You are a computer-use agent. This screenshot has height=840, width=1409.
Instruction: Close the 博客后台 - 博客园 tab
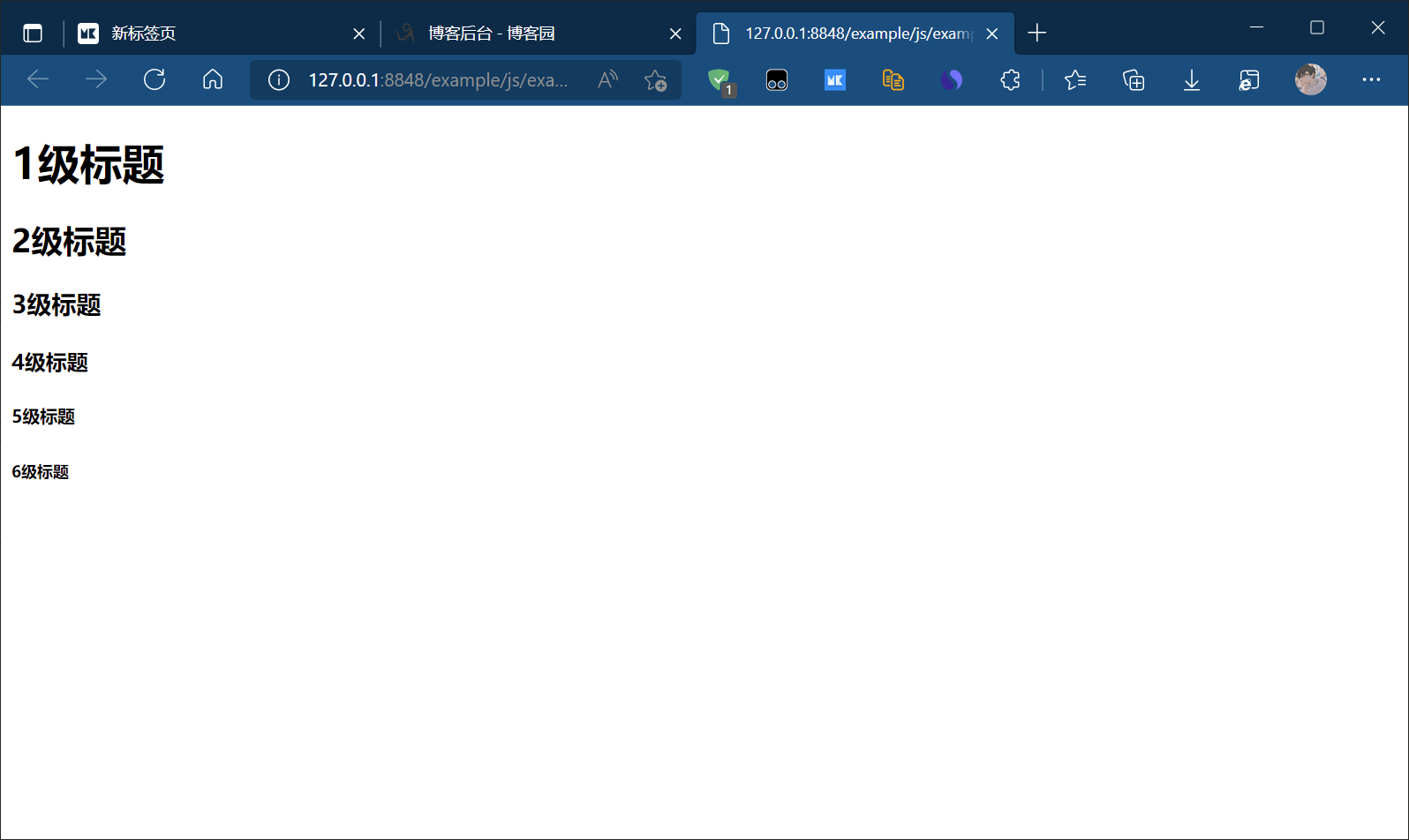click(675, 34)
